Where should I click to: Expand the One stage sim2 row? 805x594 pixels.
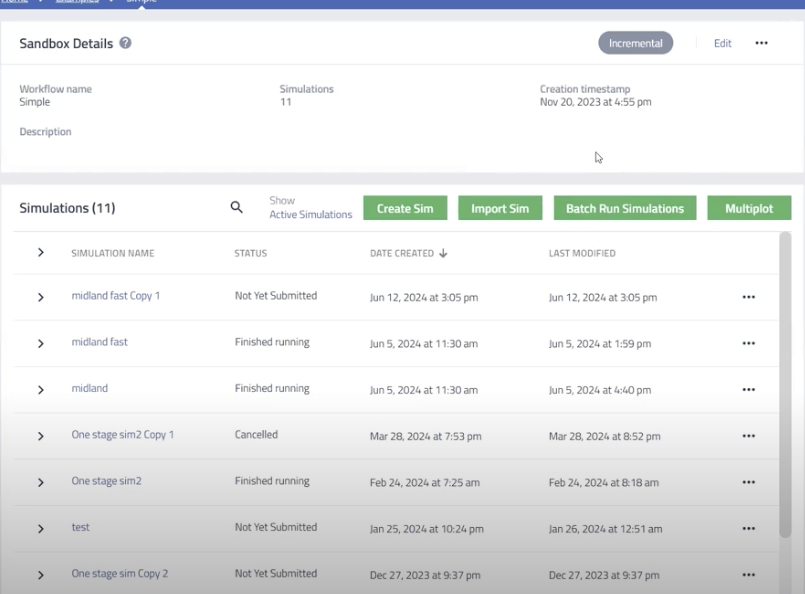pyautogui.click(x=41, y=482)
